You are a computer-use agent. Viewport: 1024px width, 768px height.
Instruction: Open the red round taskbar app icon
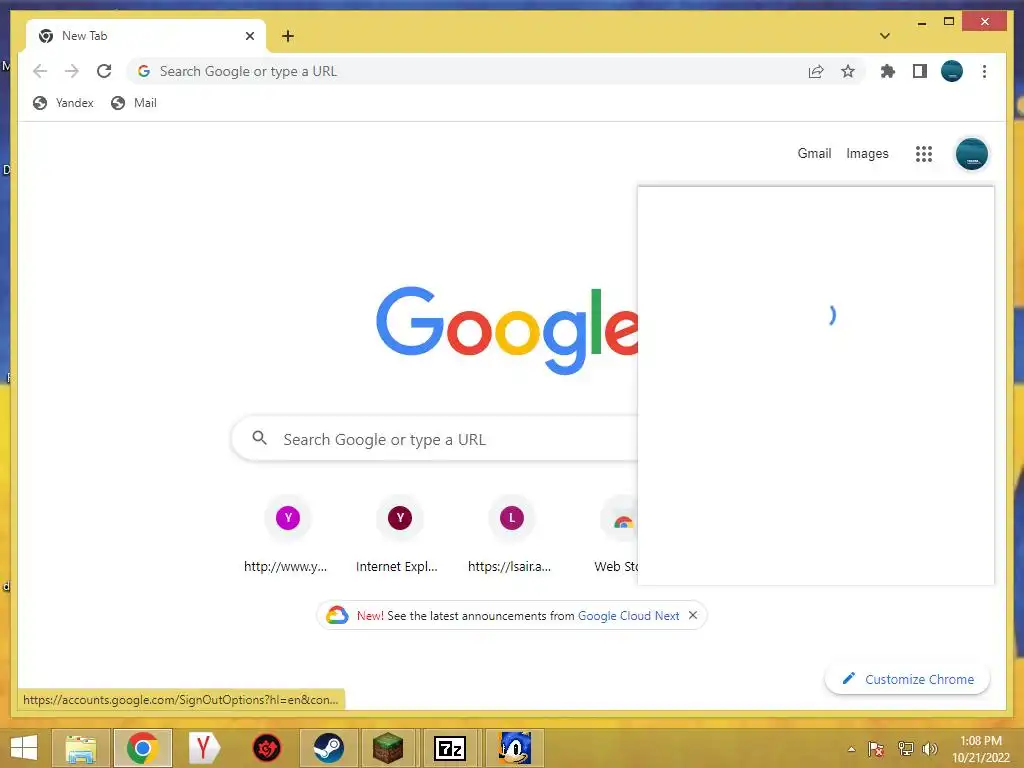[266, 748]
